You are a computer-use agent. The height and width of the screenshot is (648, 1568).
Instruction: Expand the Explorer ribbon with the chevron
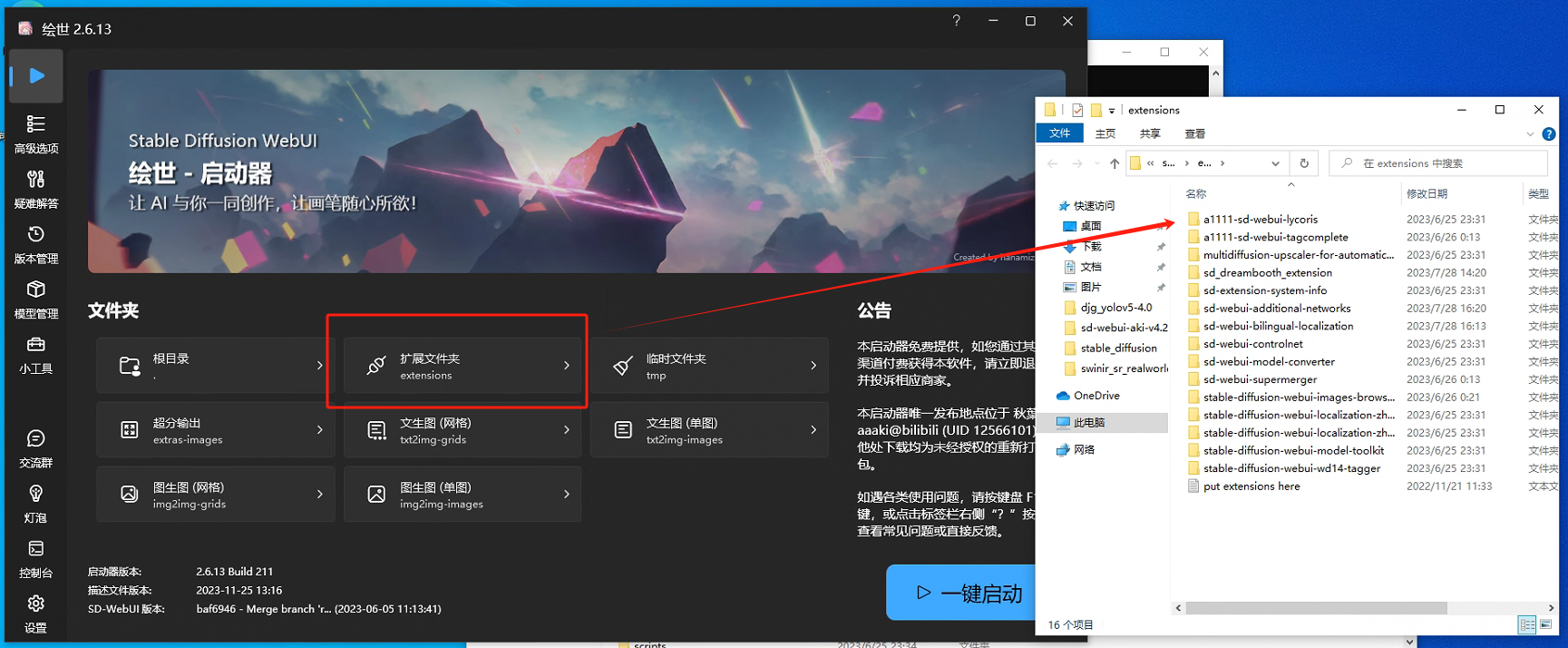tap(1530, 133)
